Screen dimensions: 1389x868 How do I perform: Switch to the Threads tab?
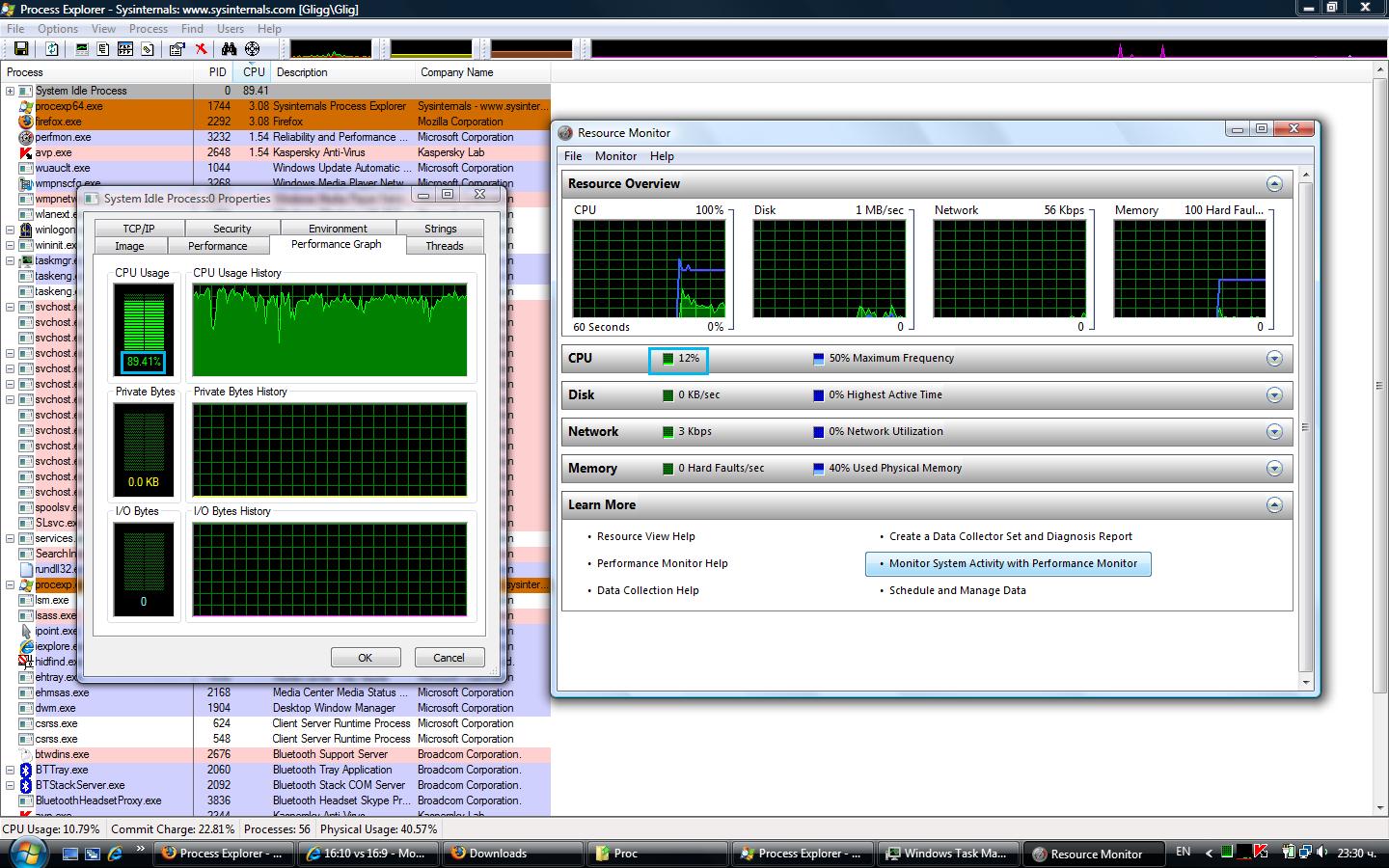[445, 246]
